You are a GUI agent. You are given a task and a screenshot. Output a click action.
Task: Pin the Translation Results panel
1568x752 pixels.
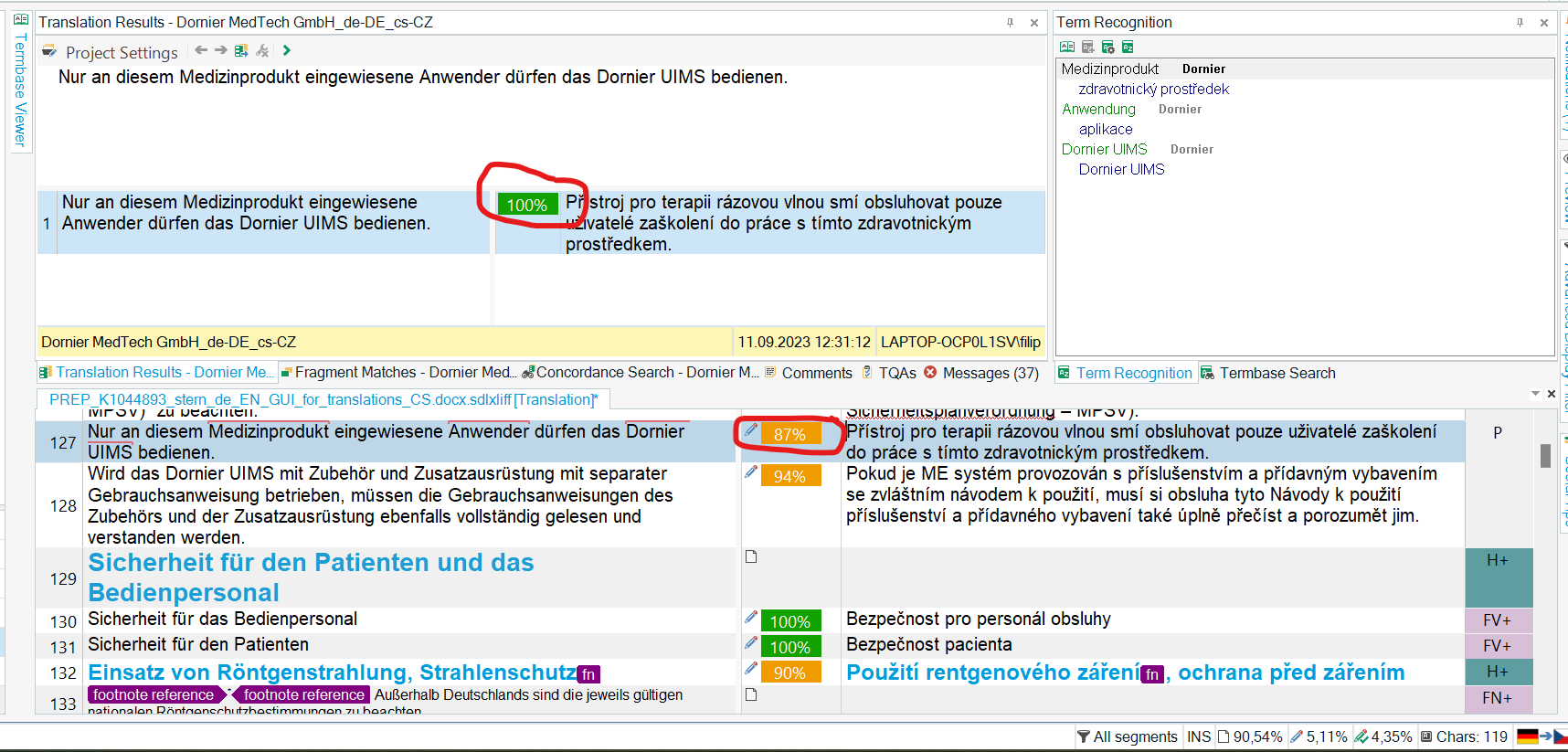(x=1010, y=23)
